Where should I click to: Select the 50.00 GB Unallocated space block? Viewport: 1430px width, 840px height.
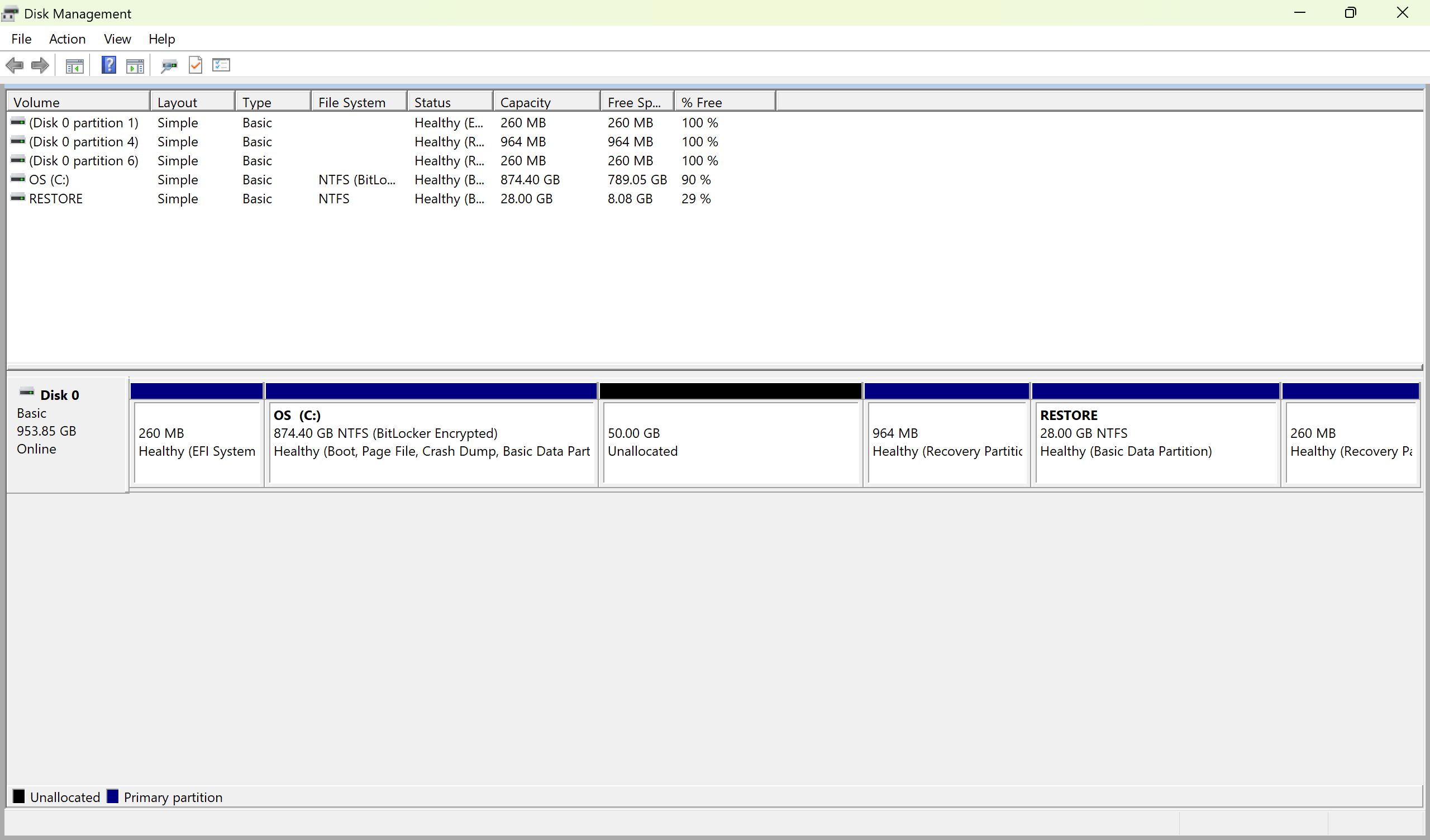pyautogui.click(x=731, y=435)
